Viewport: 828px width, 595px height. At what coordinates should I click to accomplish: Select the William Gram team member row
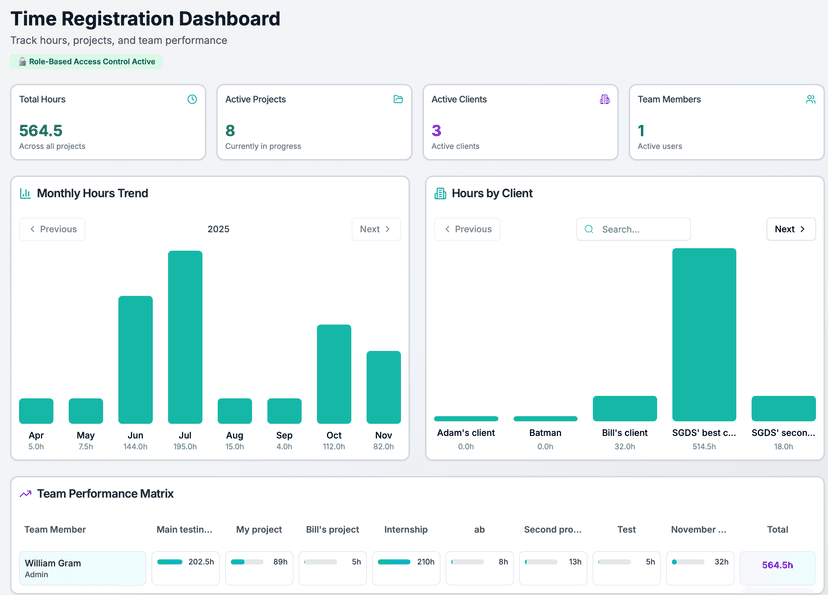pyautogui.click(x=82, y=566)
